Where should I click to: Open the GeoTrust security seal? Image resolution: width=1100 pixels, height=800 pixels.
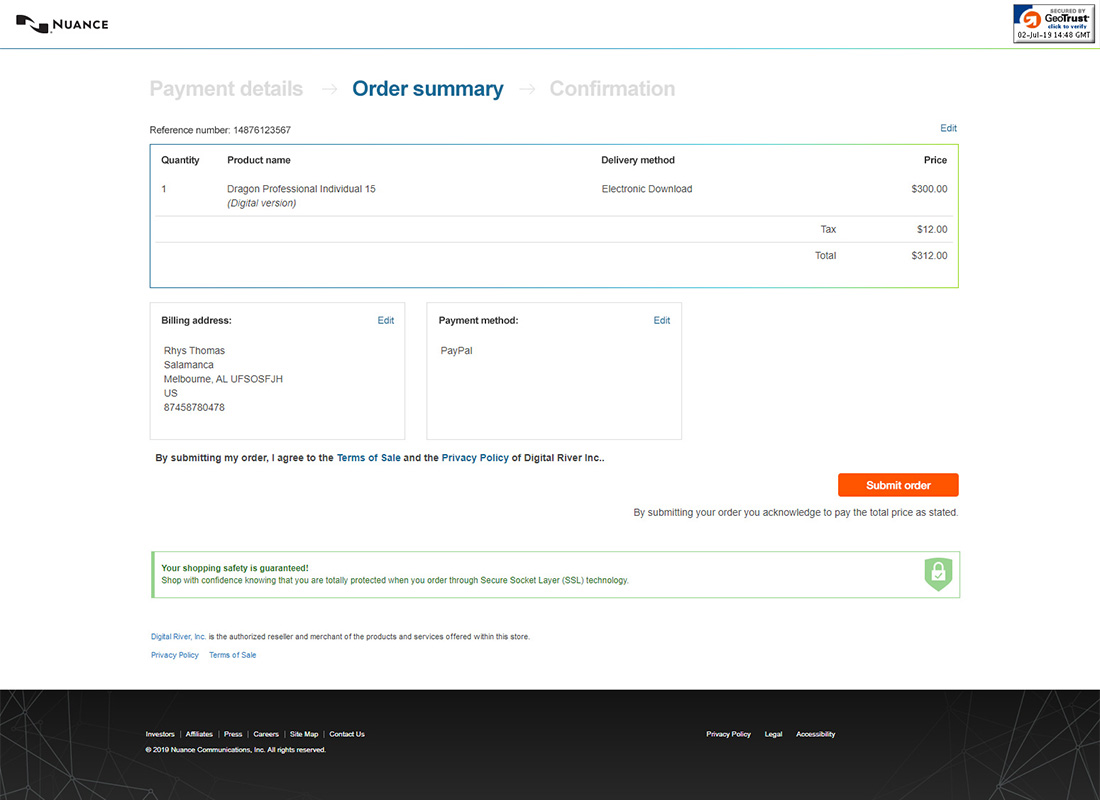[x=1053, y=24]
